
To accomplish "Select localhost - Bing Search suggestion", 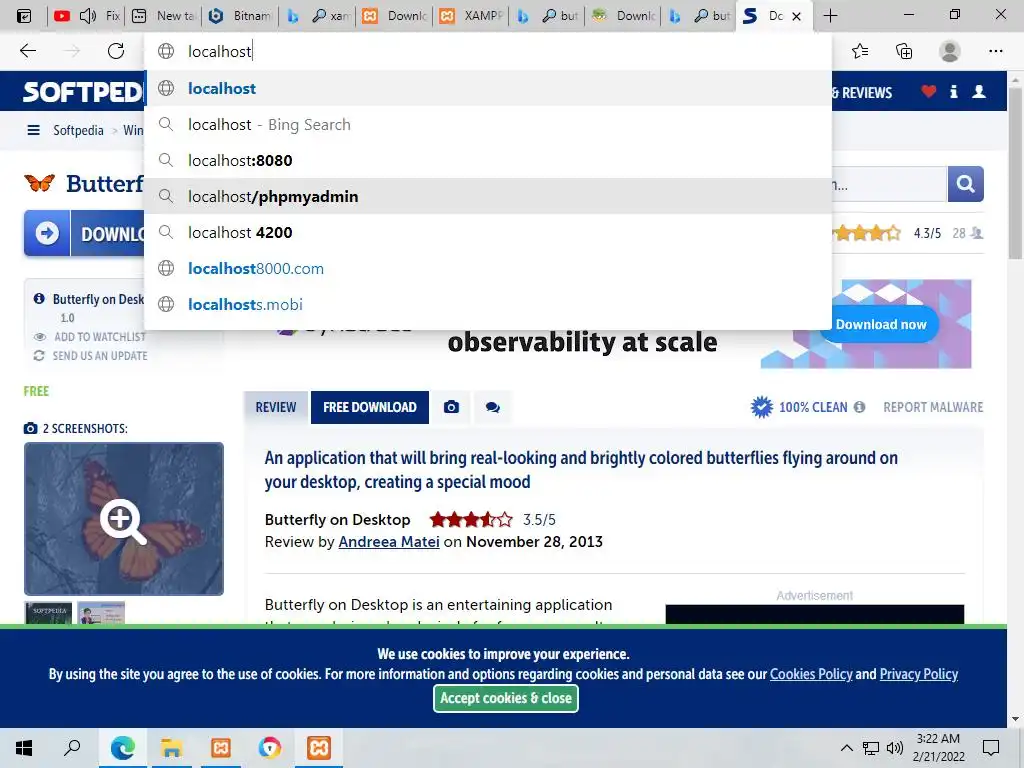I will click(488, 124).
